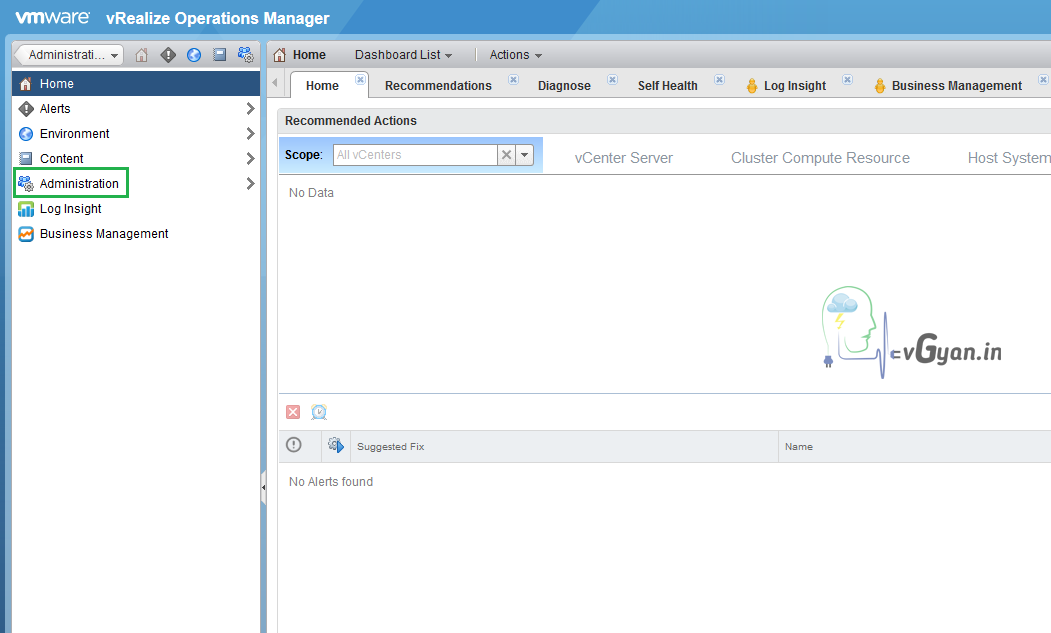This screenshot has height=633, width=1051.
Task: Select Content in the navigation list
Action: coord(136,158)
